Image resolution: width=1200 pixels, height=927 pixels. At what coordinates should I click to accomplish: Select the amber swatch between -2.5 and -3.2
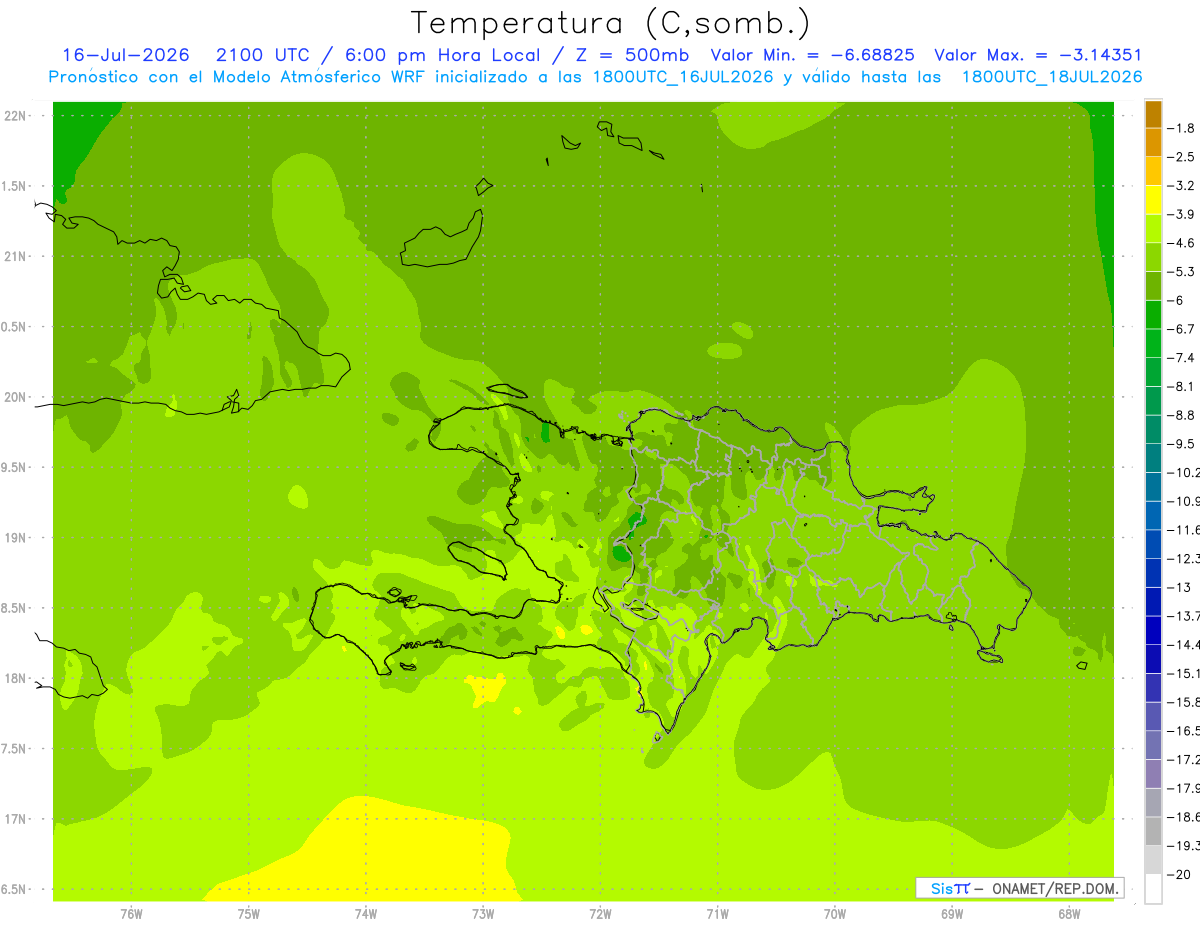(1153, 171)
